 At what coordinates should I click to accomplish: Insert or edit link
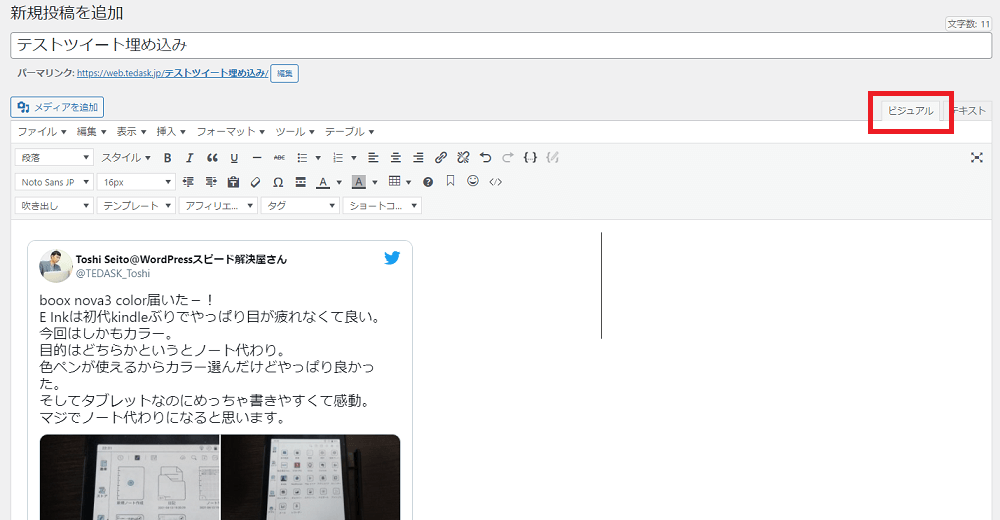coord(441,158)
